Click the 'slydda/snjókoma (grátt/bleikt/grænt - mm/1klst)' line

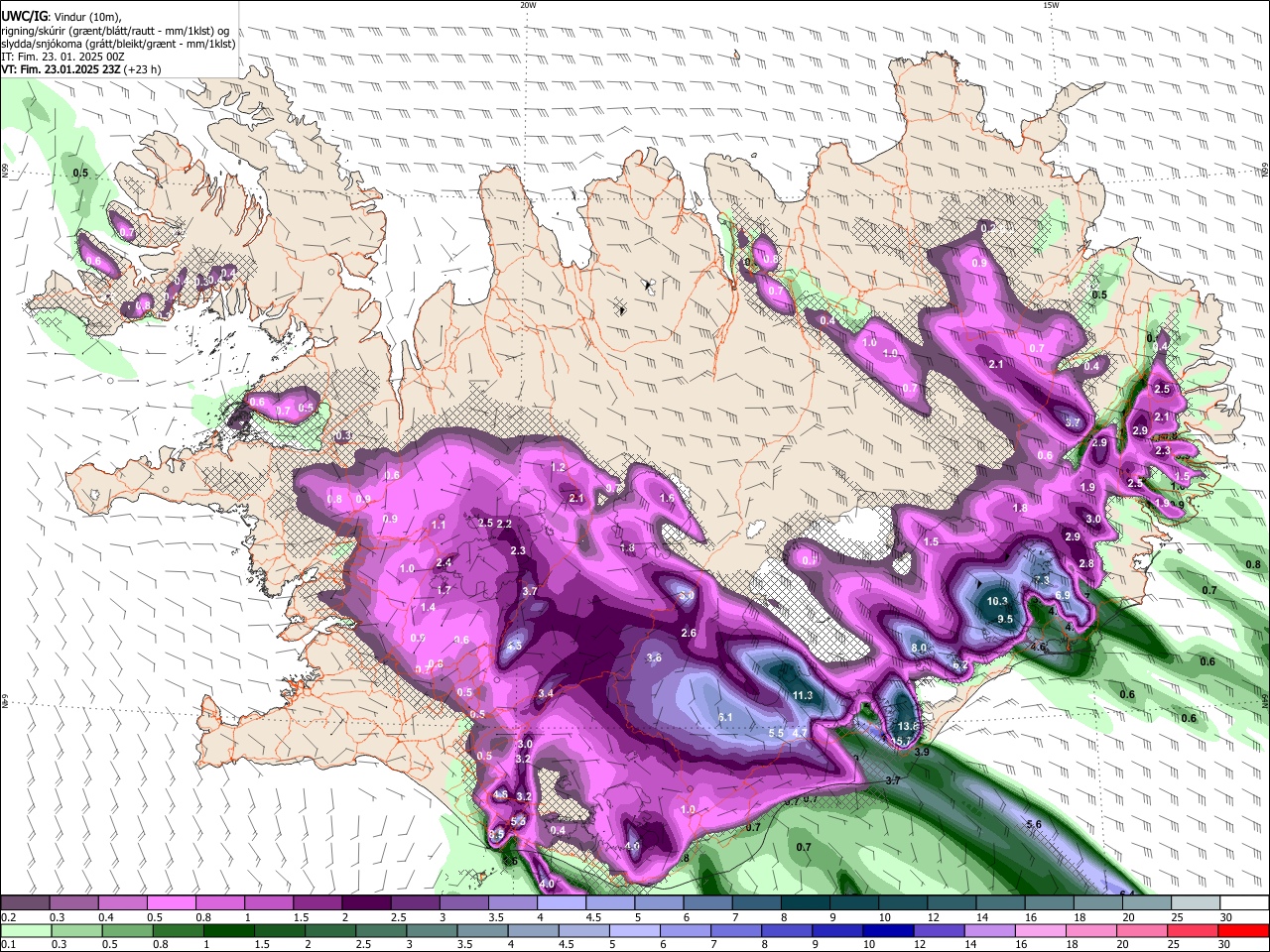(118, 43)
